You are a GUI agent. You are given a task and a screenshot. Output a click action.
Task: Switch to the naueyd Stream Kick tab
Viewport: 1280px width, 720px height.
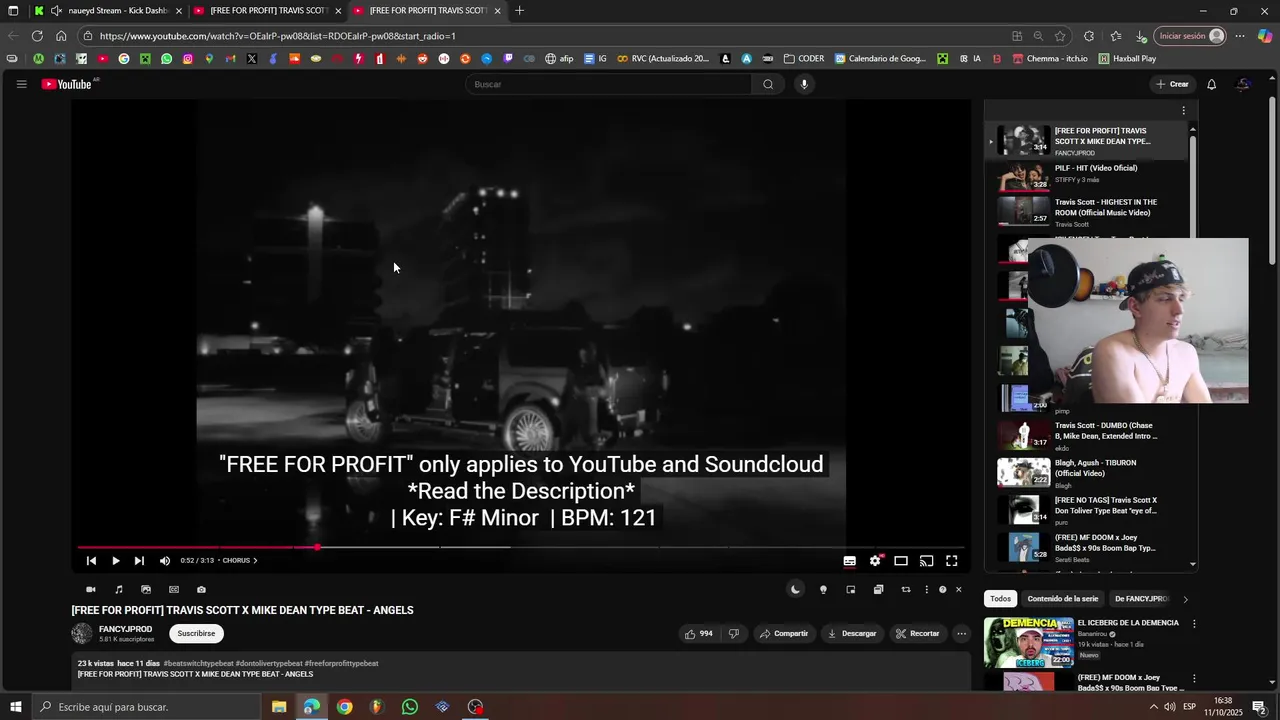point(109,11)
